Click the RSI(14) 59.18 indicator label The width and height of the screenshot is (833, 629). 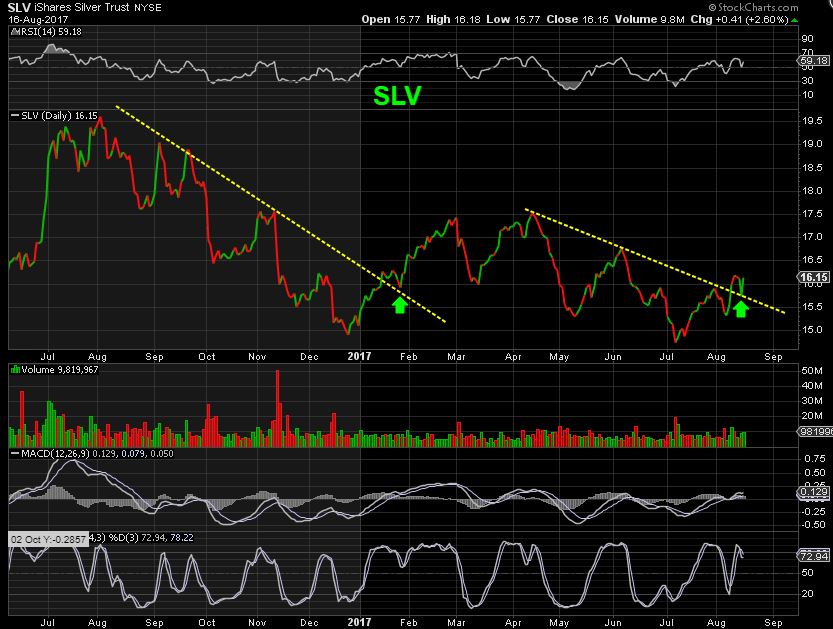tap(47, 32)
